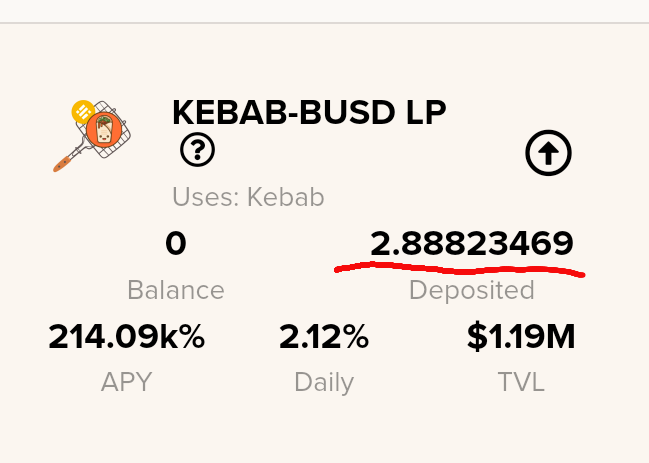
Task: Click the grill pan's orange handle
Action: (x=62, y=163)
